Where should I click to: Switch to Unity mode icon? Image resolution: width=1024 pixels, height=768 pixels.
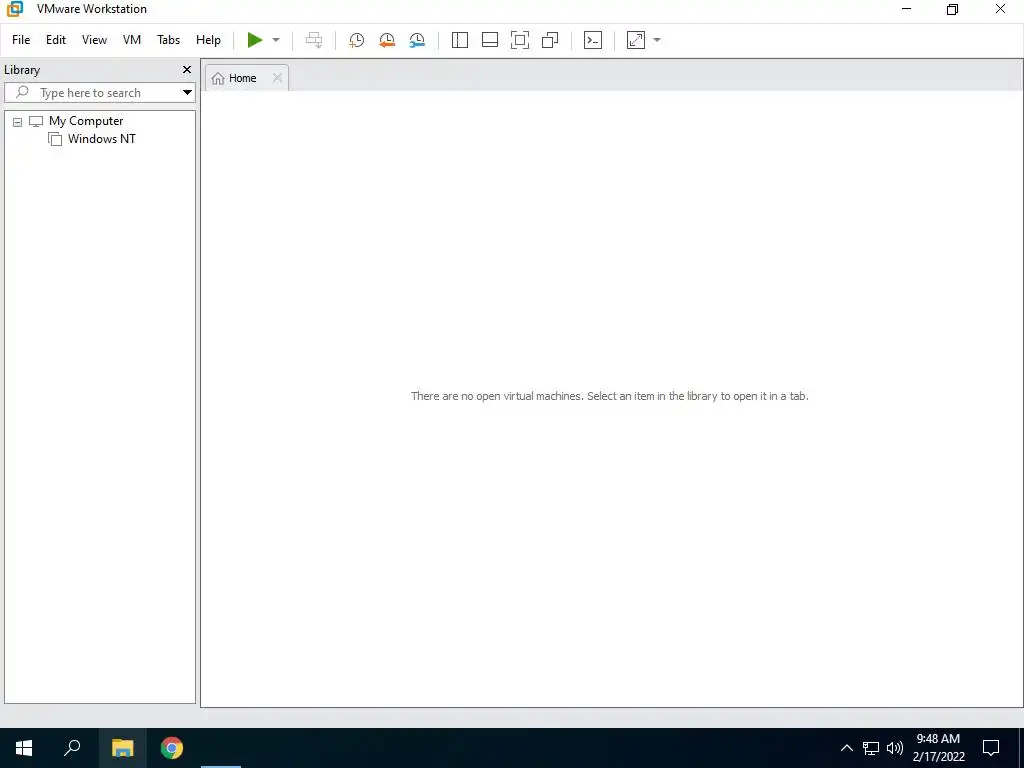pos(550,40)
